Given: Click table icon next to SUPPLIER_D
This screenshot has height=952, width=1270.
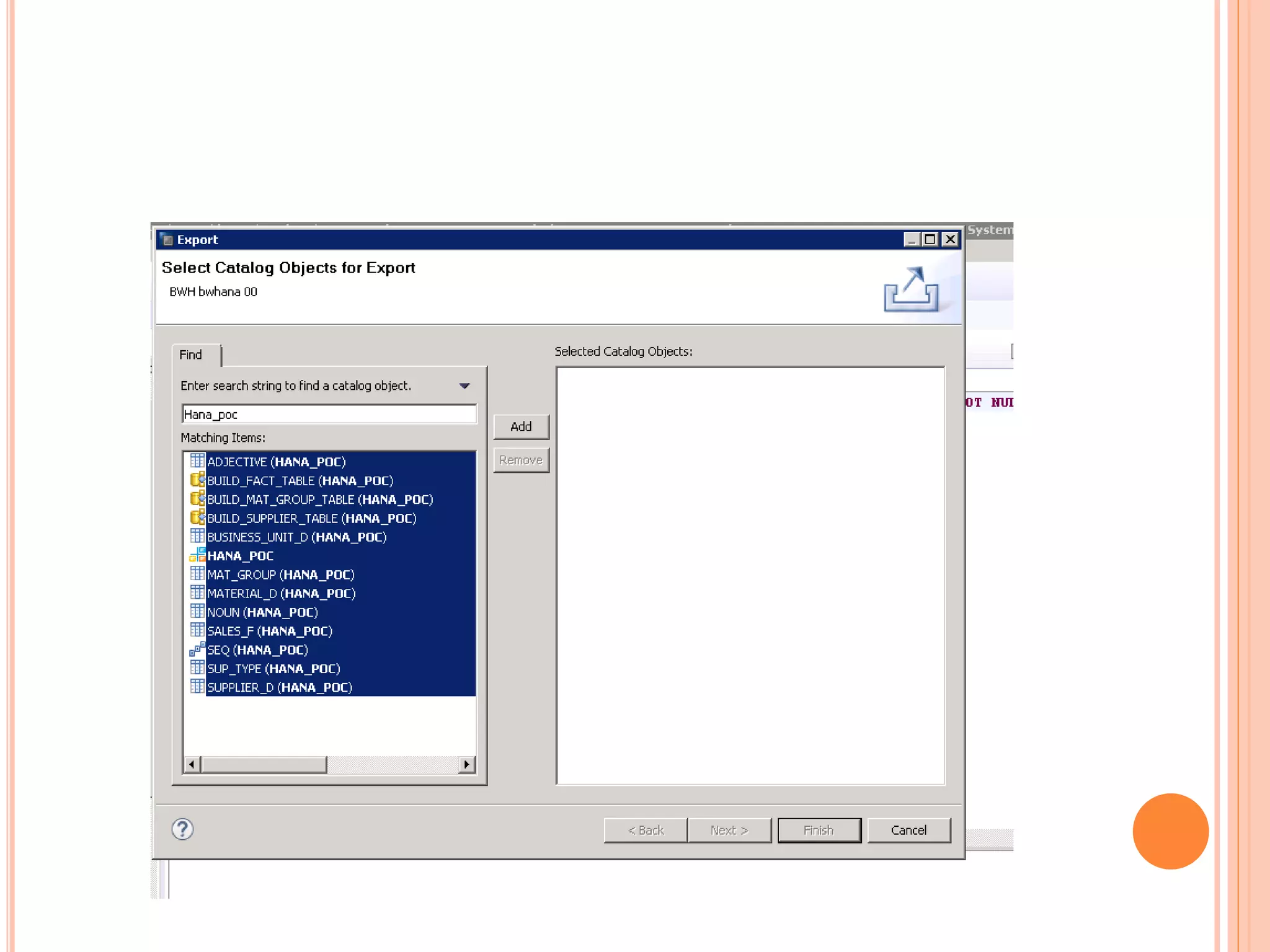Looking at the screenshot, I should tap(197, 687).
